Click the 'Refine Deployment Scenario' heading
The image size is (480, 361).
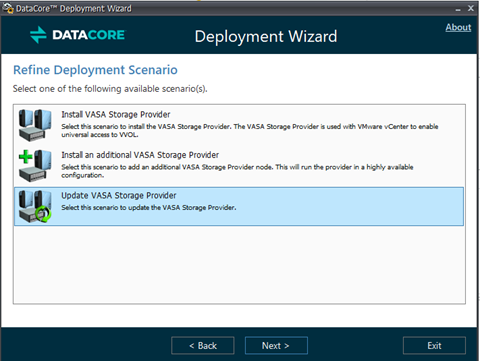point(95,70)
